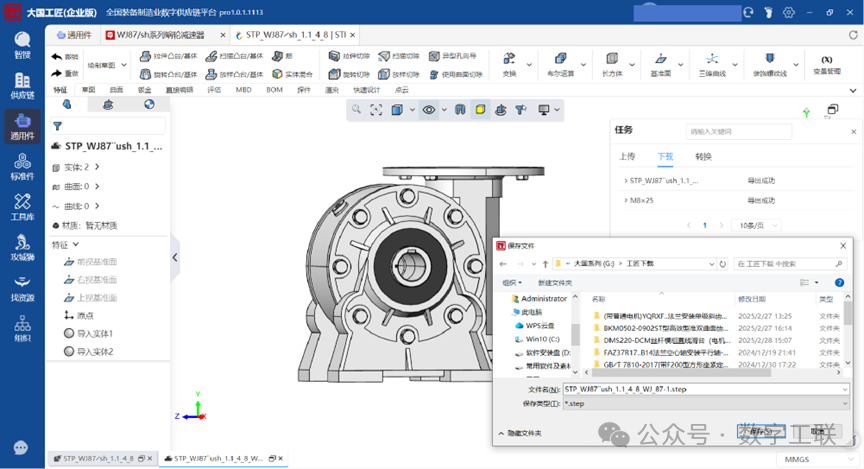864x469 pixels.
Task: Open the 智搜 search sidebar icon
Action: [x=22, y=45]
